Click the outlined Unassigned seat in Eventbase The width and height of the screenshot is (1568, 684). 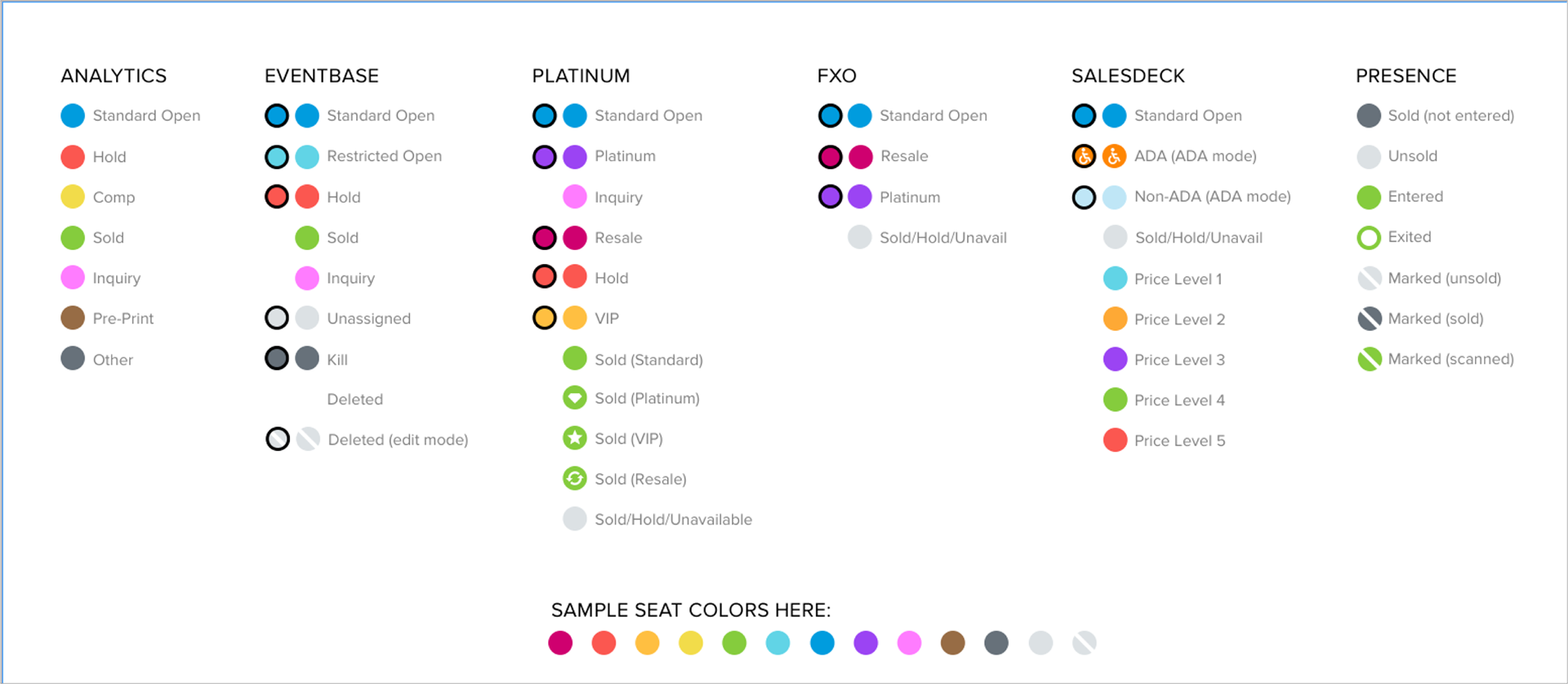point(277,318)
